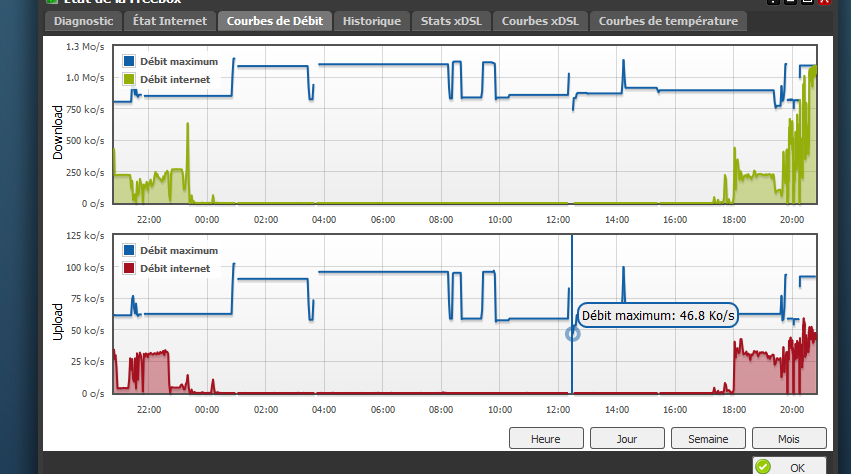Click green Débit internet swatch in Download legend
851x474 pixels.
tap(129, 79)
